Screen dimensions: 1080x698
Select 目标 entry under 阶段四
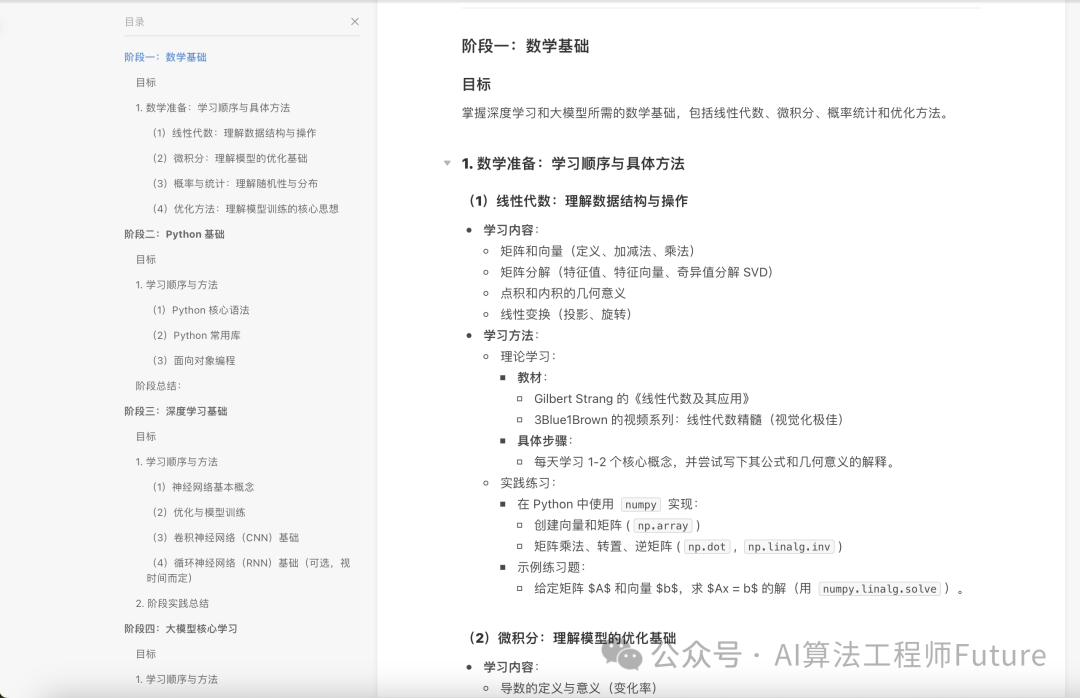(145, 654)
